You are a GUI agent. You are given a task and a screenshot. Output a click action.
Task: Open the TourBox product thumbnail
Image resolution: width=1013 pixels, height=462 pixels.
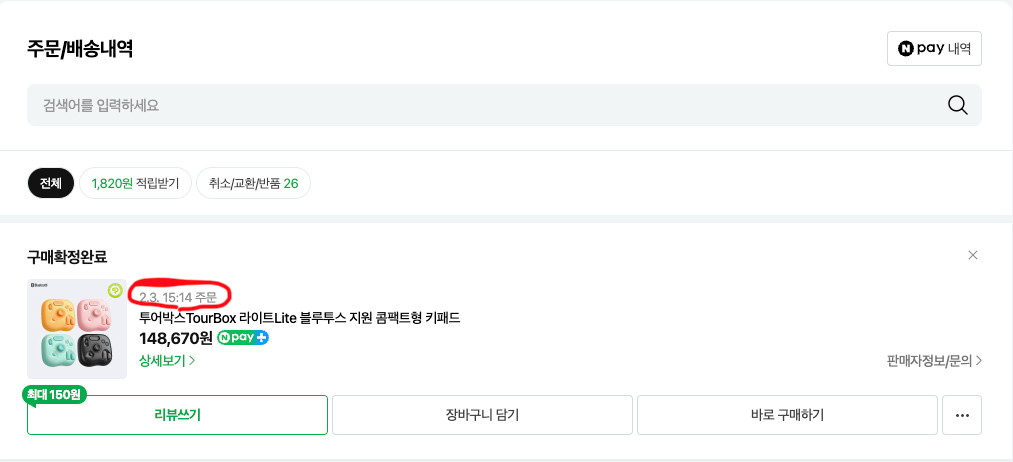(x=77, y=329)
